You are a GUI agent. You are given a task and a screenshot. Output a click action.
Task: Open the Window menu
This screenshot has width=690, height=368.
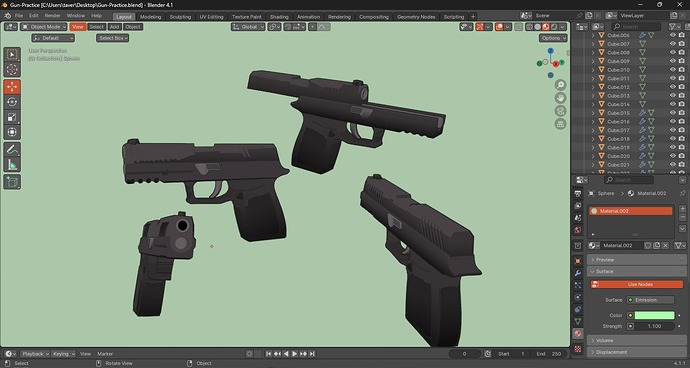(x=76, y=16)
